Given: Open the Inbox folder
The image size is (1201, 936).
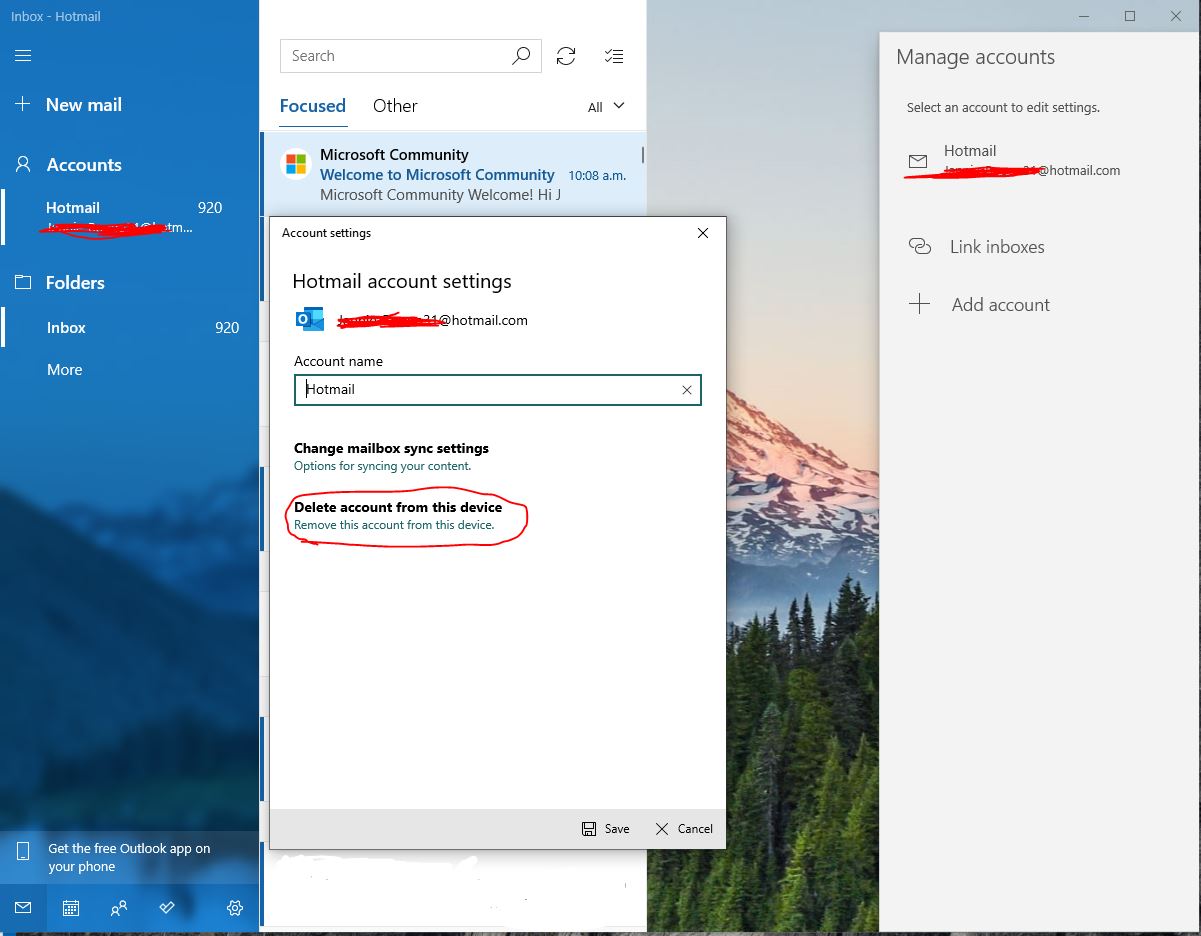Looking at the screenshot, I should [130, 328].
